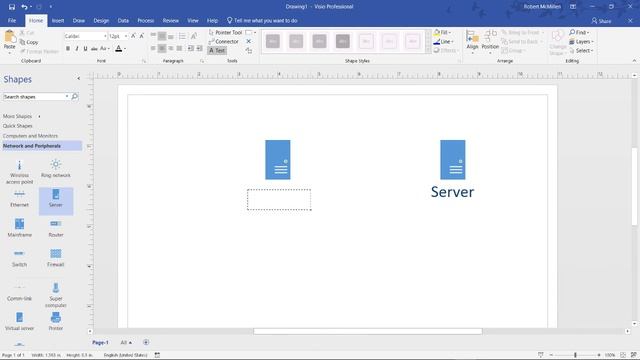Open the Quick Shapes stencil
Viewport: 640px width, 360px height.
18,126
